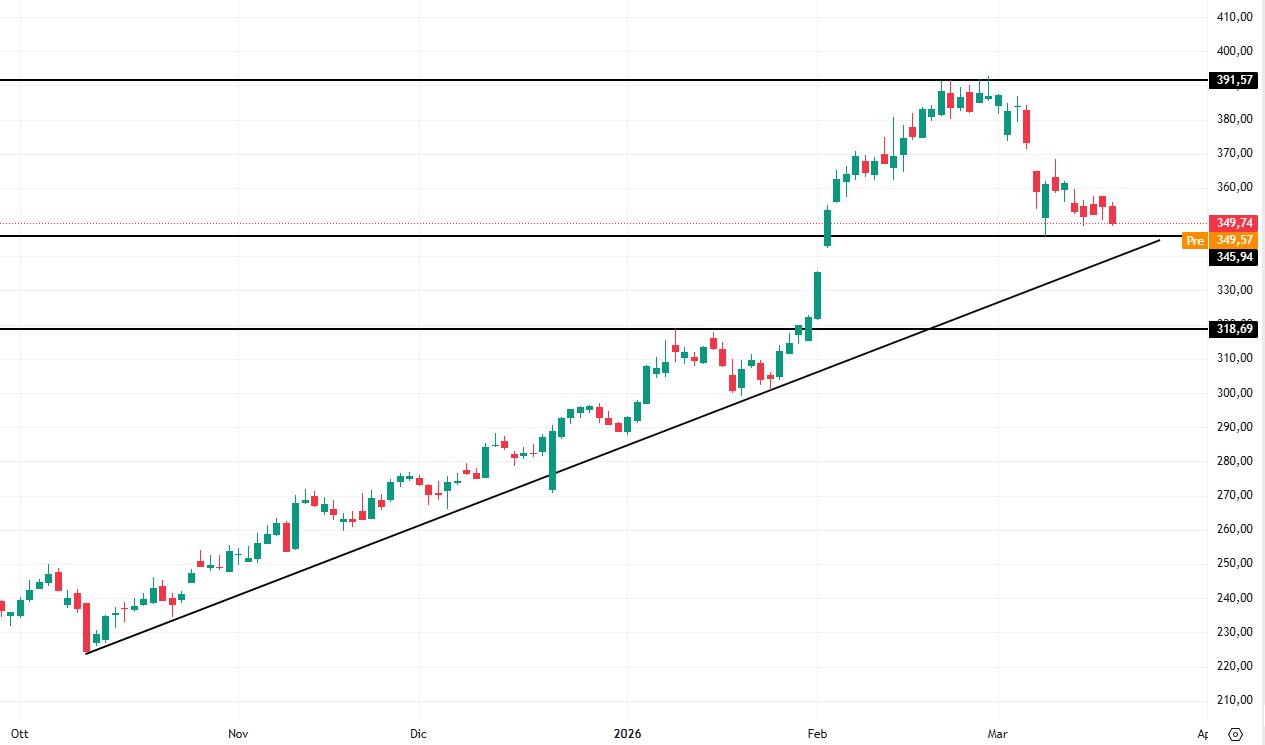Click the Ott label on time axis
Viewport: 1265px width, 745px height.
19,734
